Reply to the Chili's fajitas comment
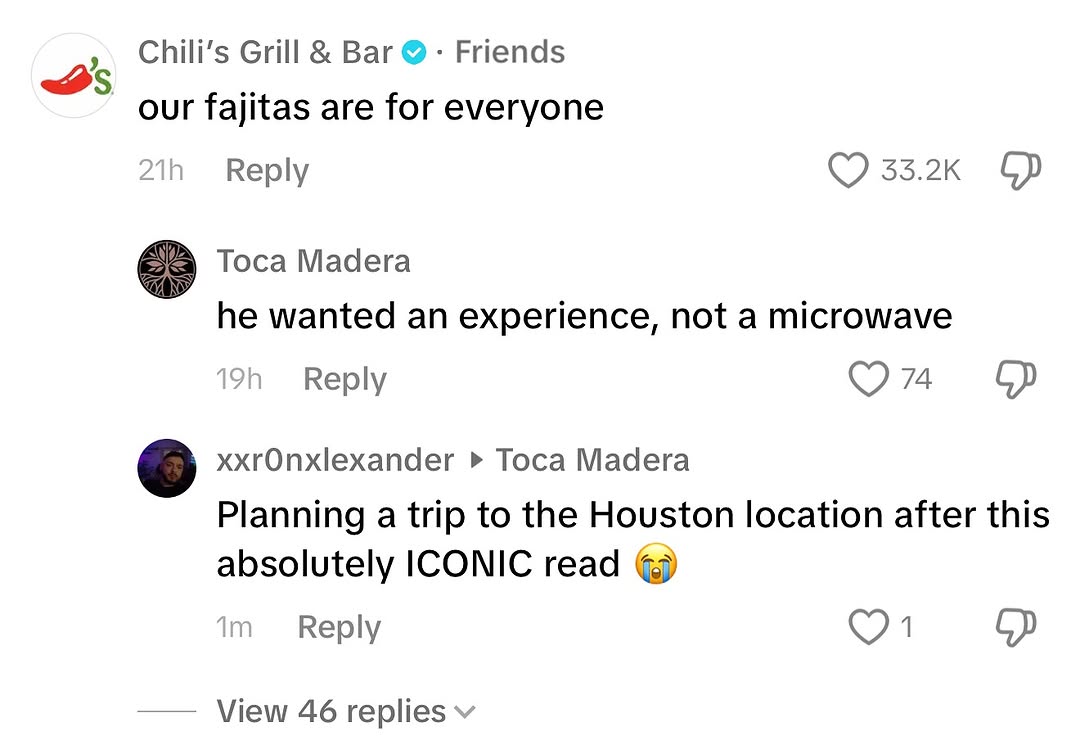The image size is (1080, 745). (x=267, y=171)
